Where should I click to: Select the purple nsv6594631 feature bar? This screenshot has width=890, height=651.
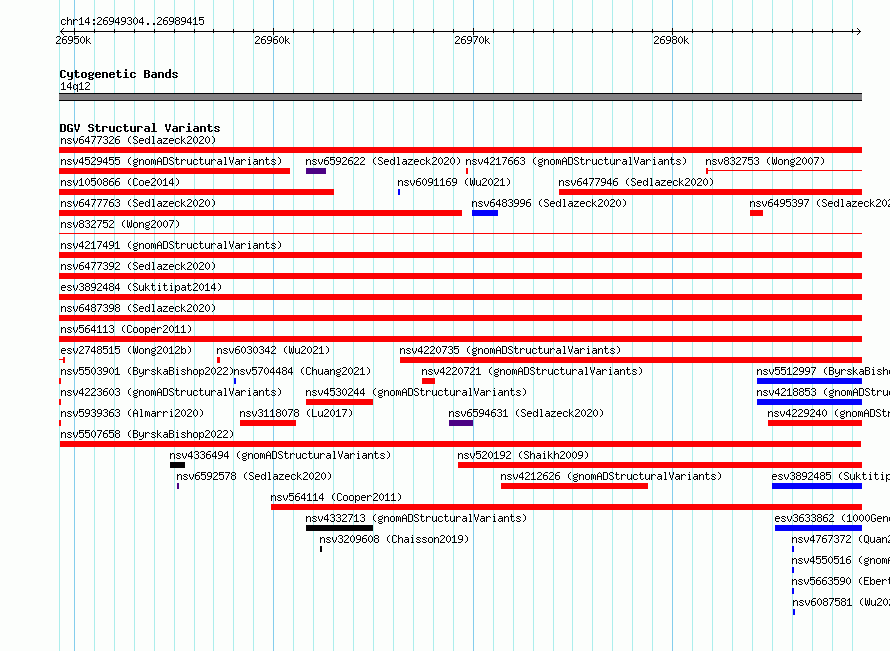click(x=461, y=423)
